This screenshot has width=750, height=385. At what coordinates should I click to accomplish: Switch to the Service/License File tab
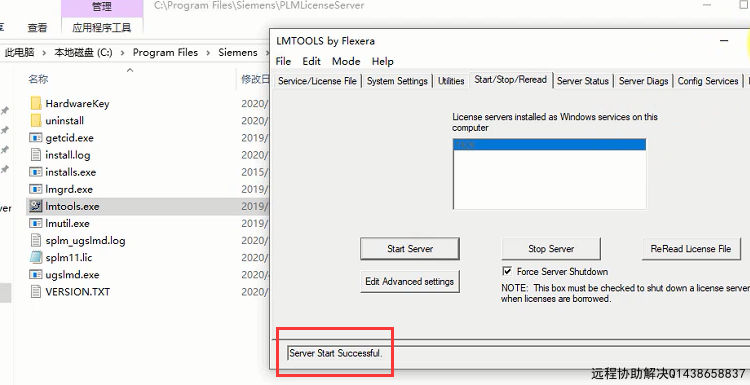coord(317,81)
